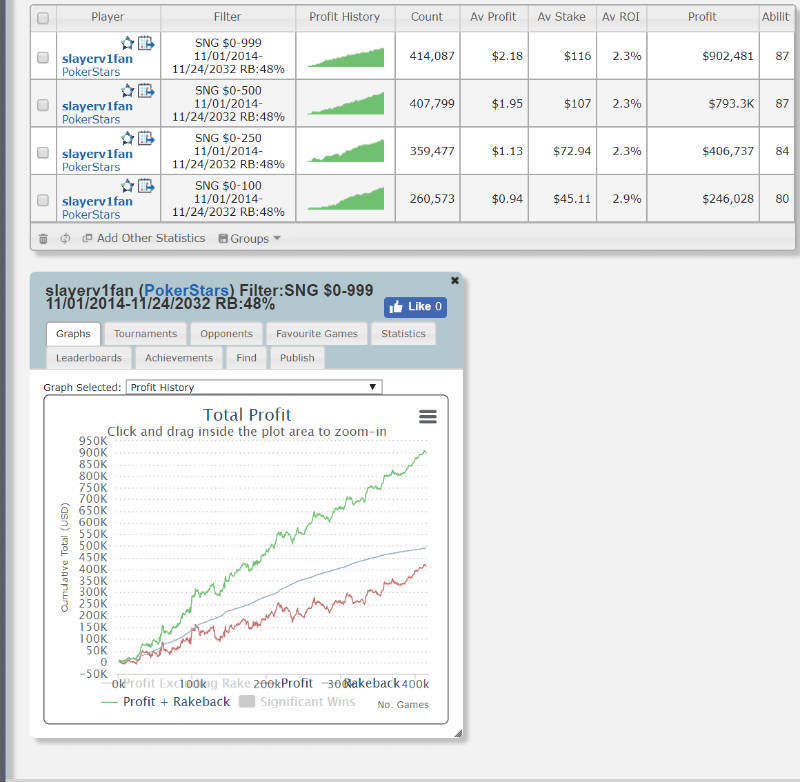
Task: Click the star icon in the SNG $0-100 row
Action: (128, 186)
